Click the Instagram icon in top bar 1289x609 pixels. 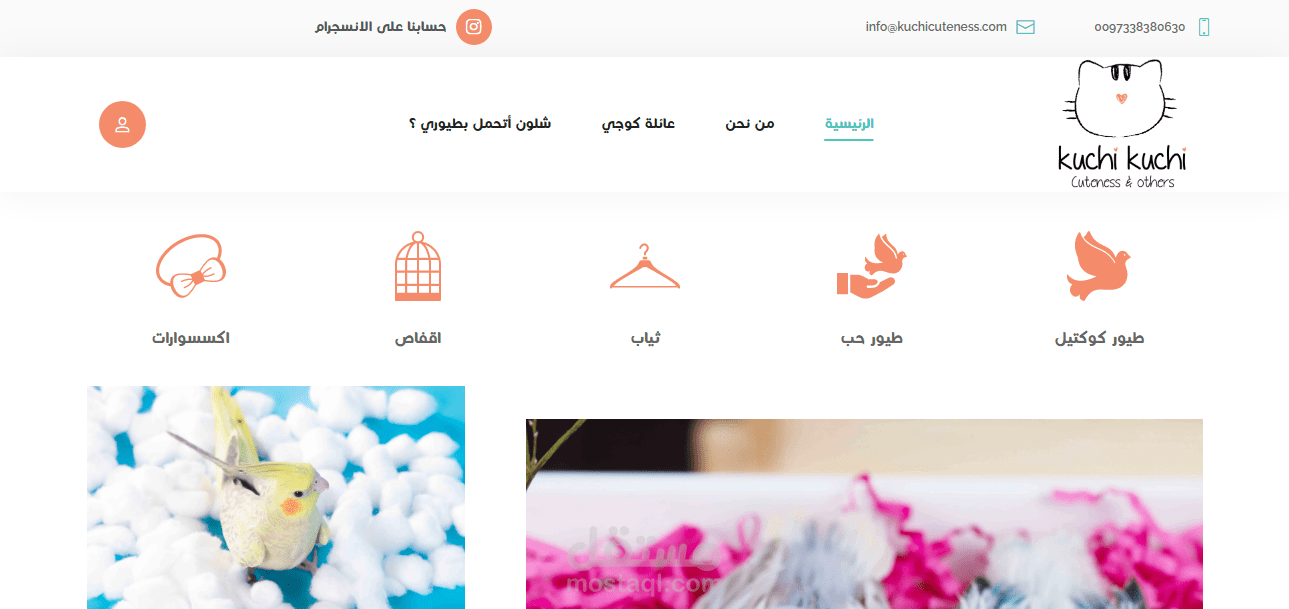click(474, 27)
